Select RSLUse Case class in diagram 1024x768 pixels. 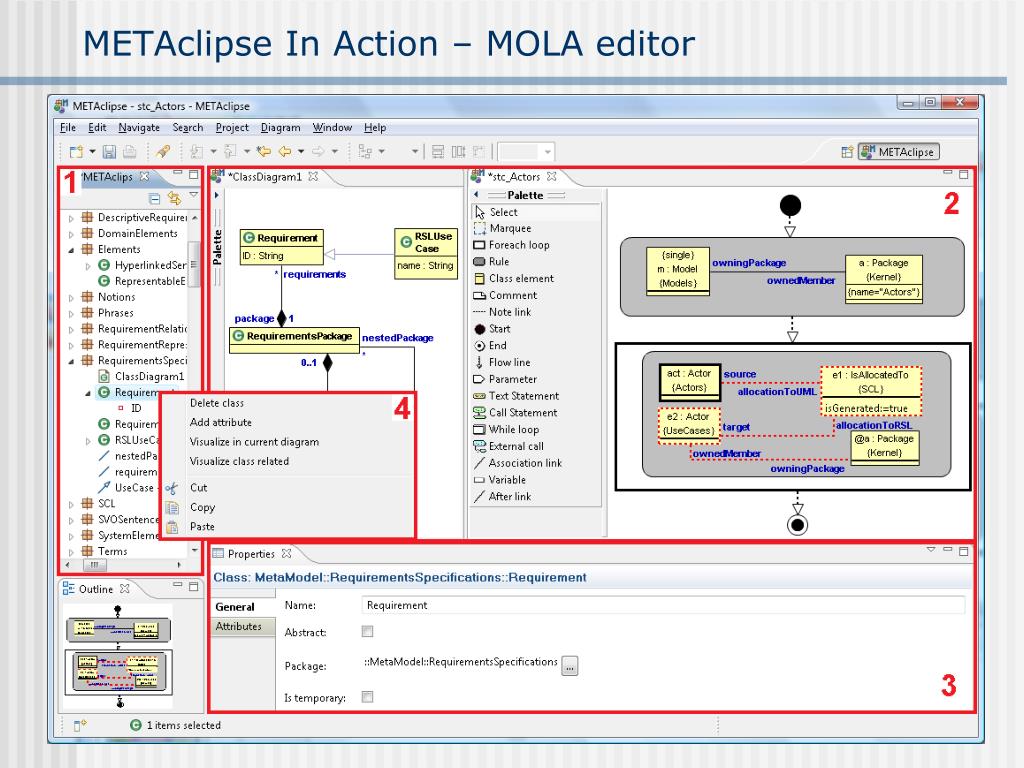click(425, 254)
